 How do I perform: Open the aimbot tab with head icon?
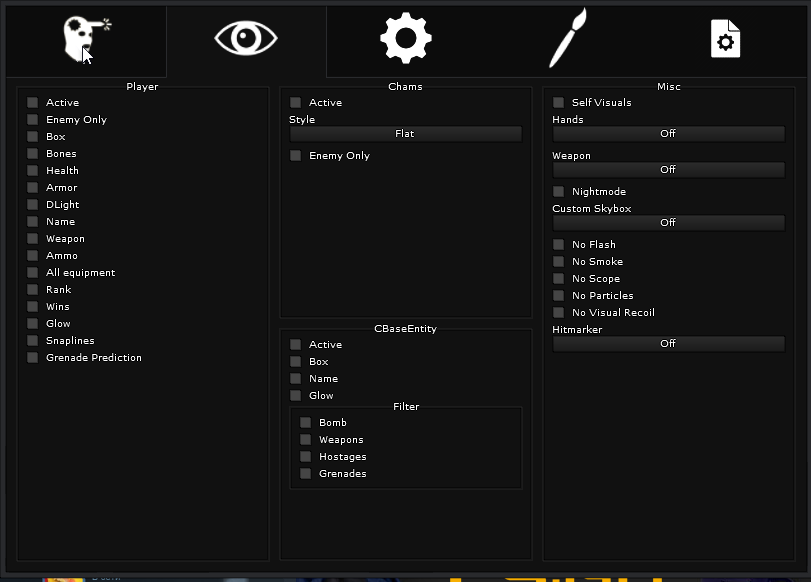(86, 40)
